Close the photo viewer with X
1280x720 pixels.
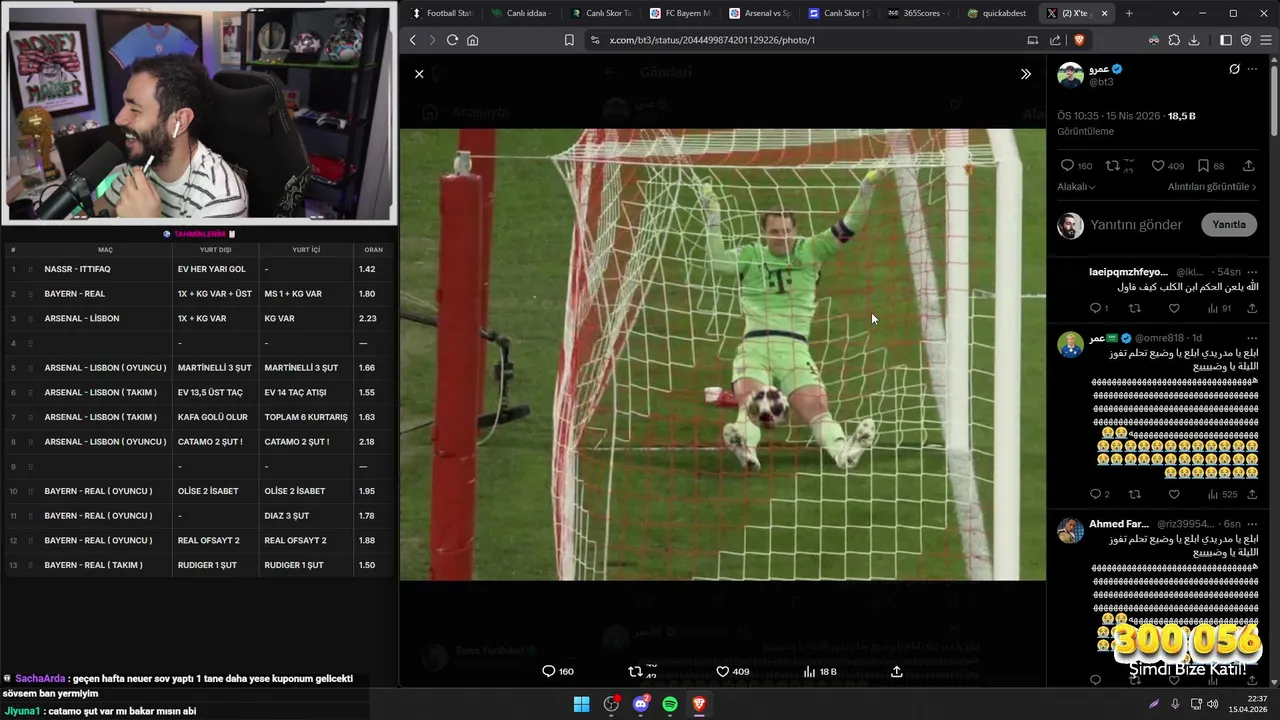tap(419, 74)
